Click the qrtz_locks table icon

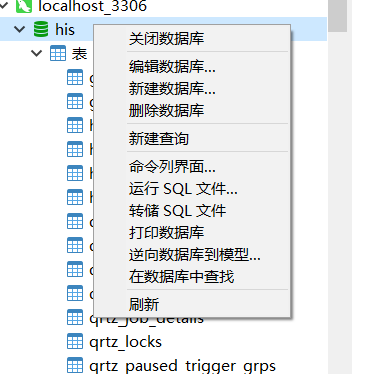tap(75, 341)
